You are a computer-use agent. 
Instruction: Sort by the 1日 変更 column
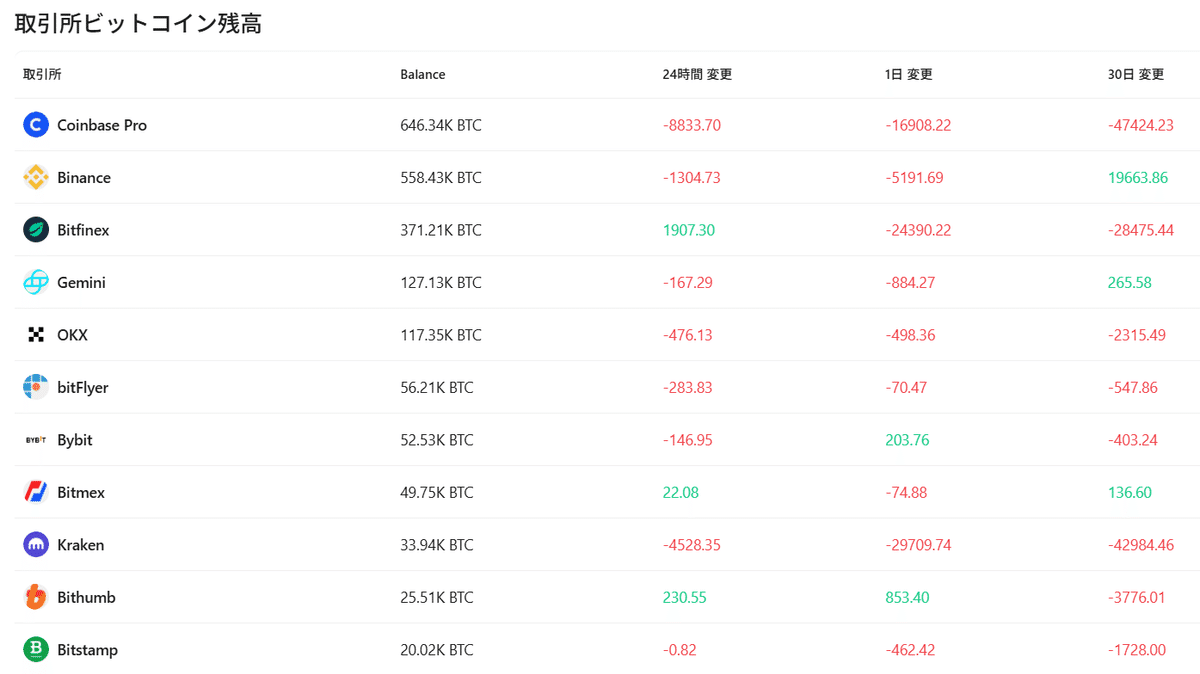908,74
